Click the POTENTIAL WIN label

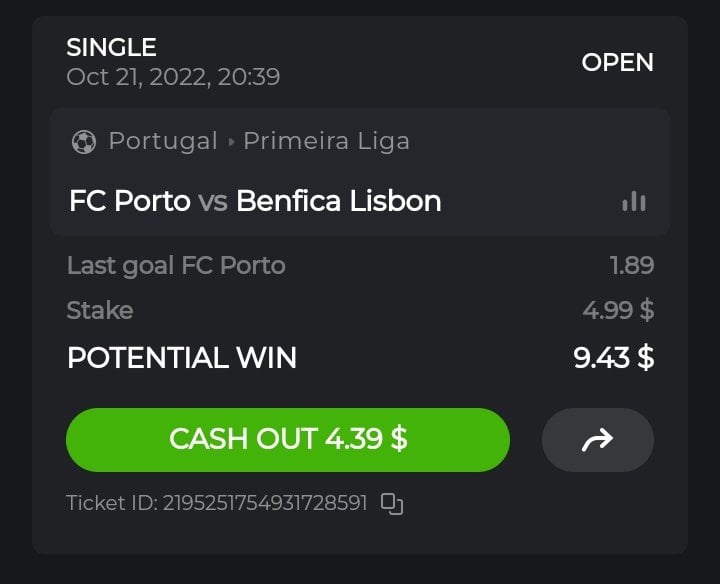(x=182, y=357)
